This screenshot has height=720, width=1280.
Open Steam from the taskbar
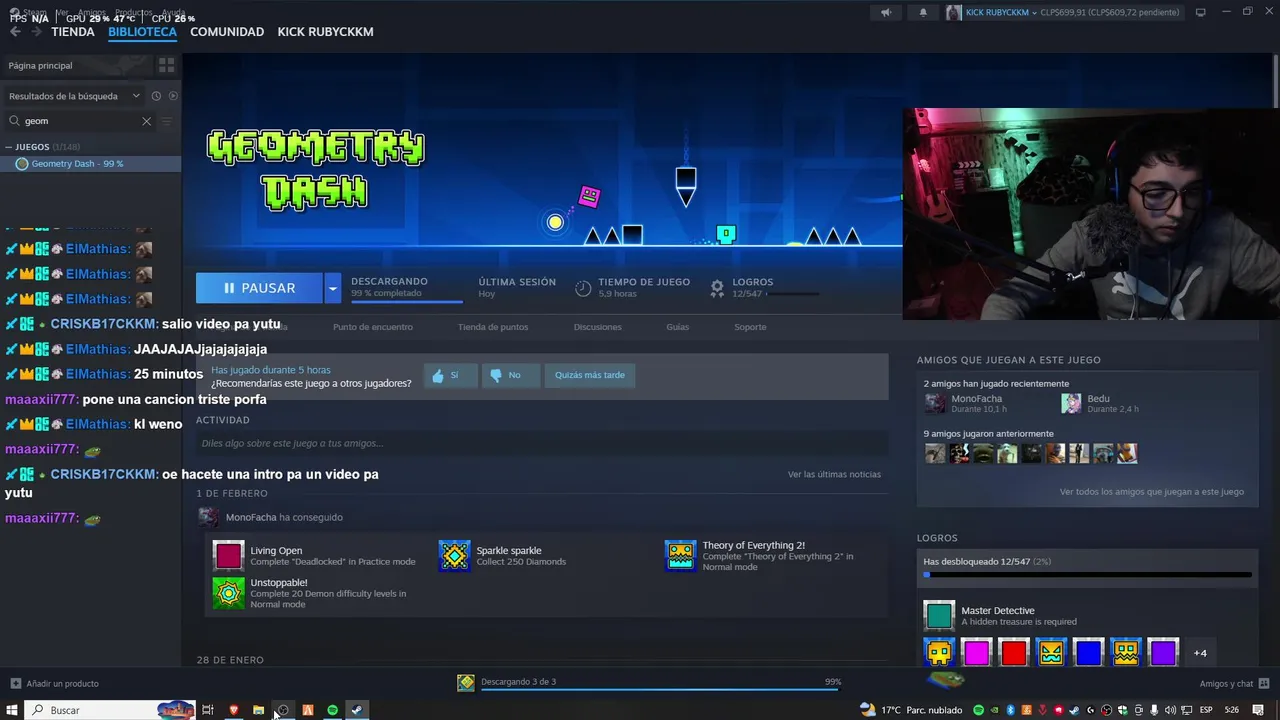(x=357, y=710)
